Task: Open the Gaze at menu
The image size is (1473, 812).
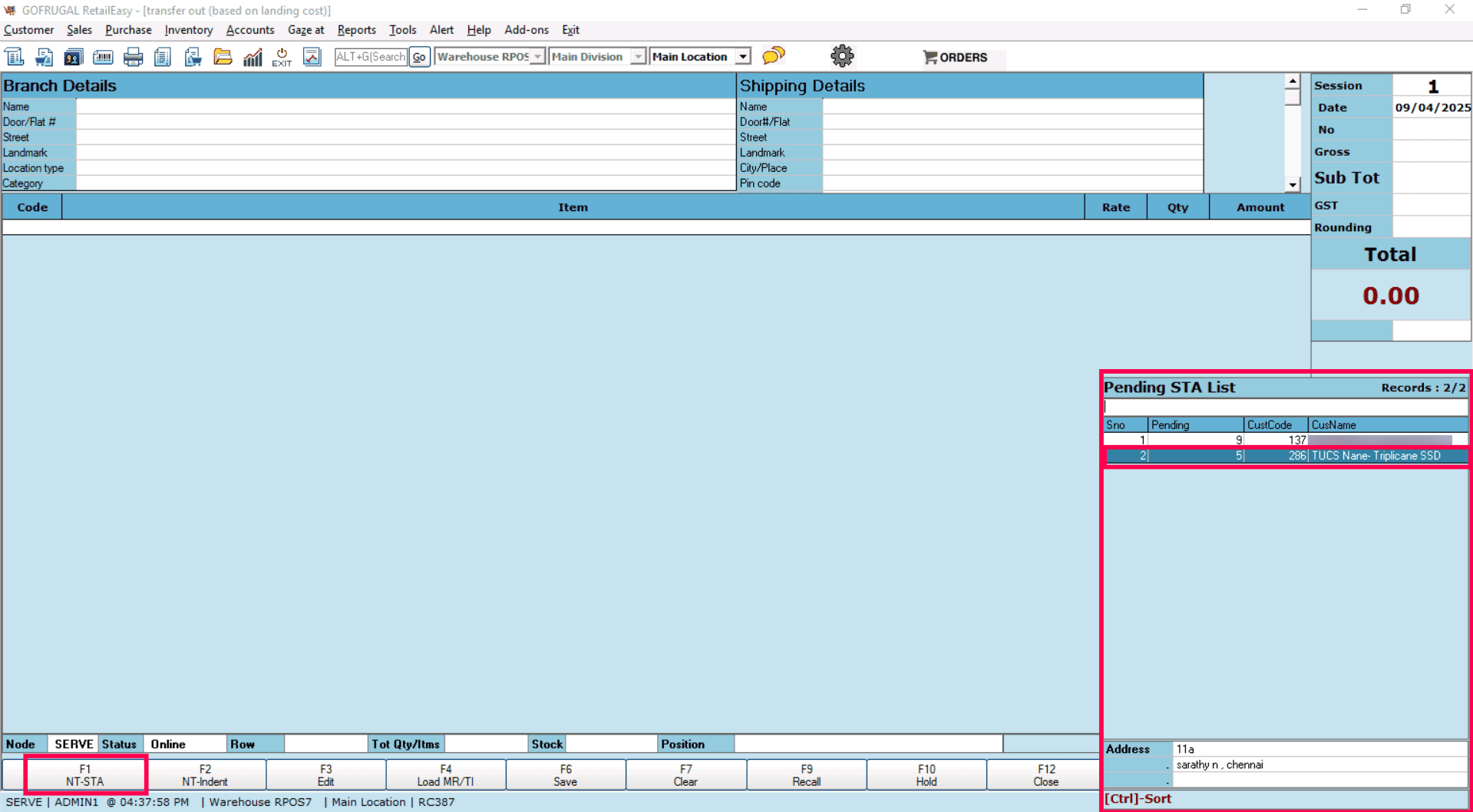Action: pyautogui.click(x=305, y=30)
